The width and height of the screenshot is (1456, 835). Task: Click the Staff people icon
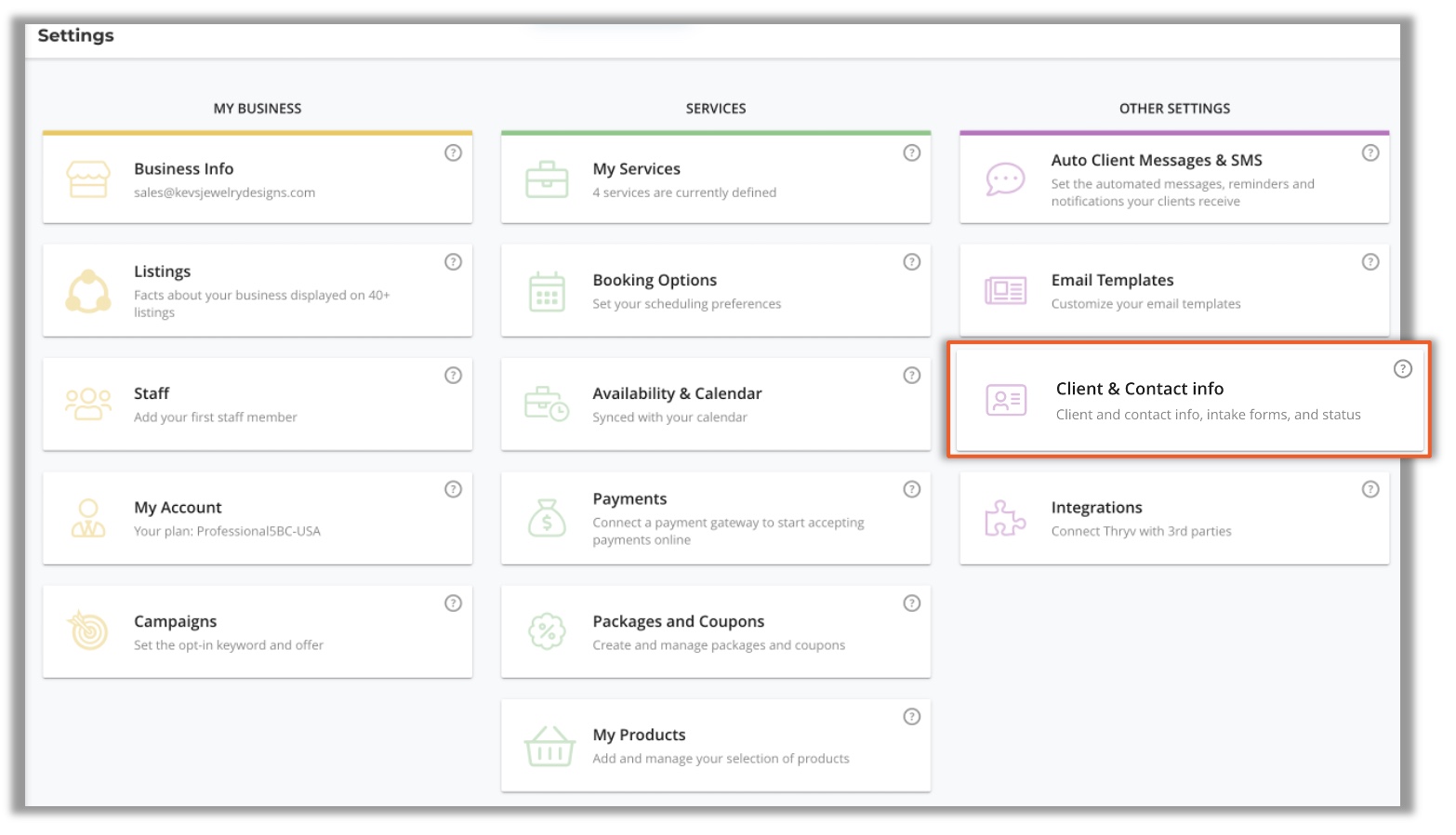point(88,404)
